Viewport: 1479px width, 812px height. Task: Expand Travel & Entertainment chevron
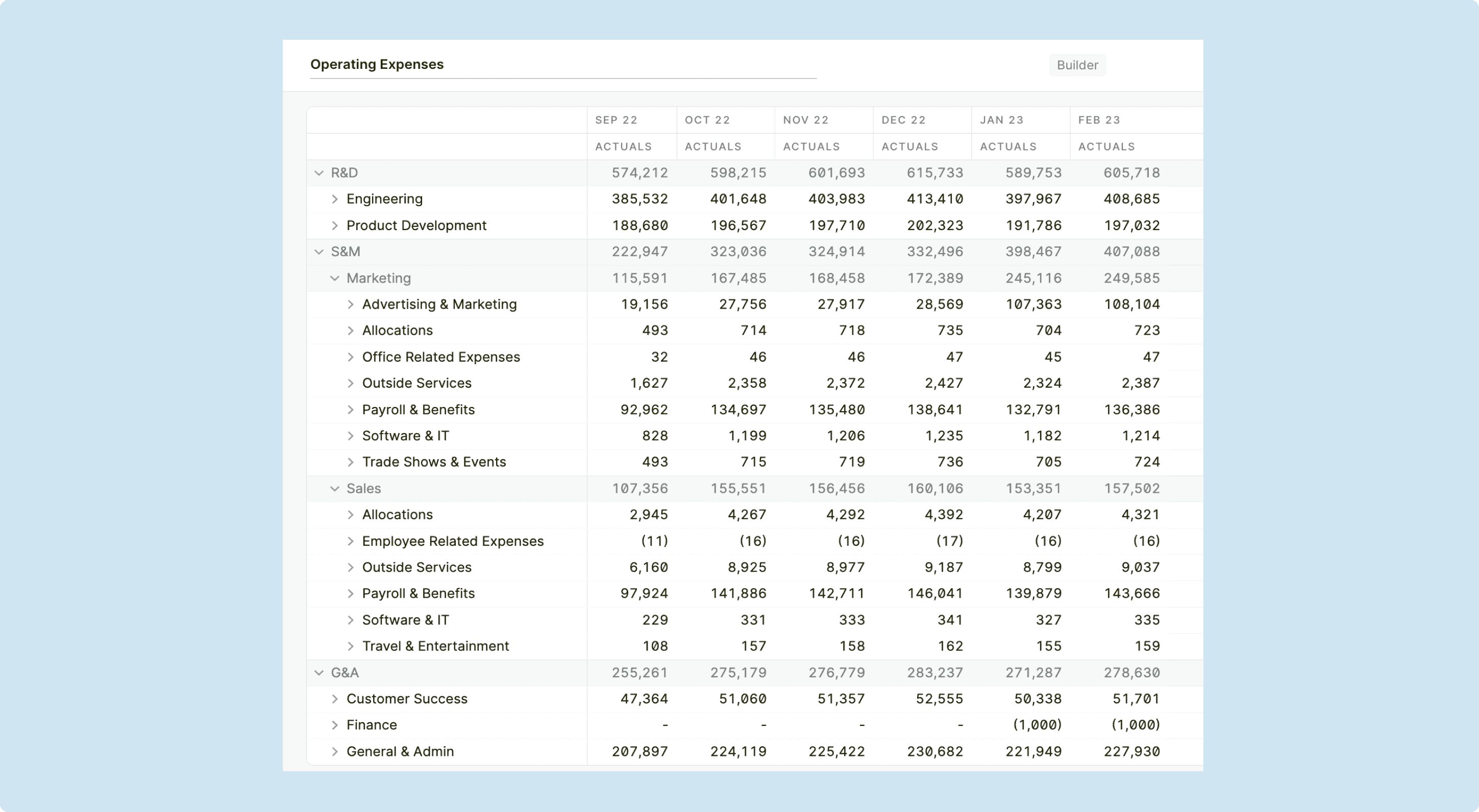(350, 646)
